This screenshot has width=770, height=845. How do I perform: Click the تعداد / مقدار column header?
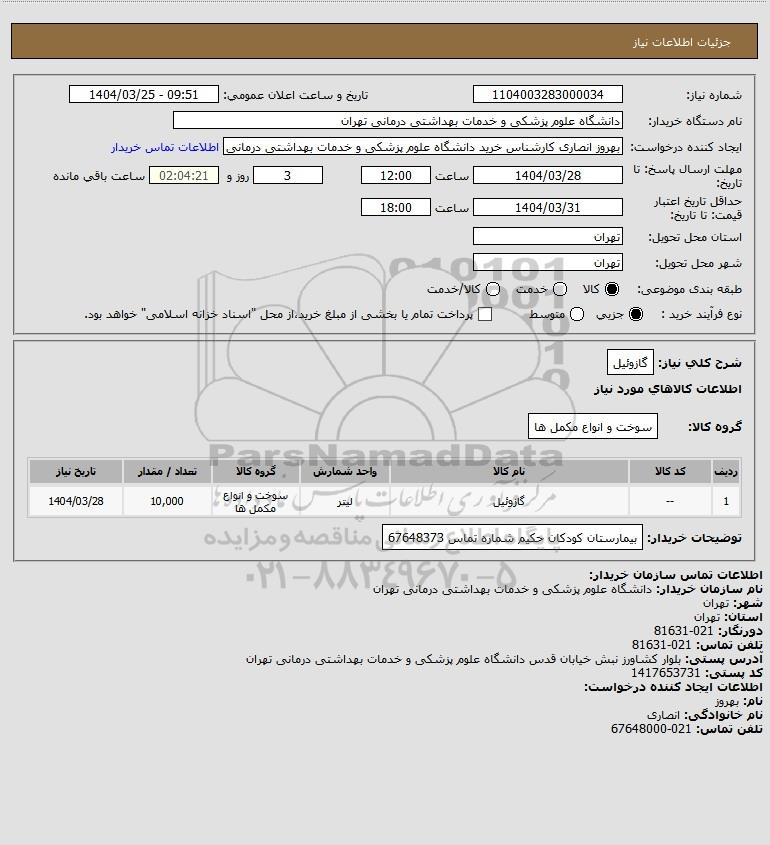(x=167, y=472)
